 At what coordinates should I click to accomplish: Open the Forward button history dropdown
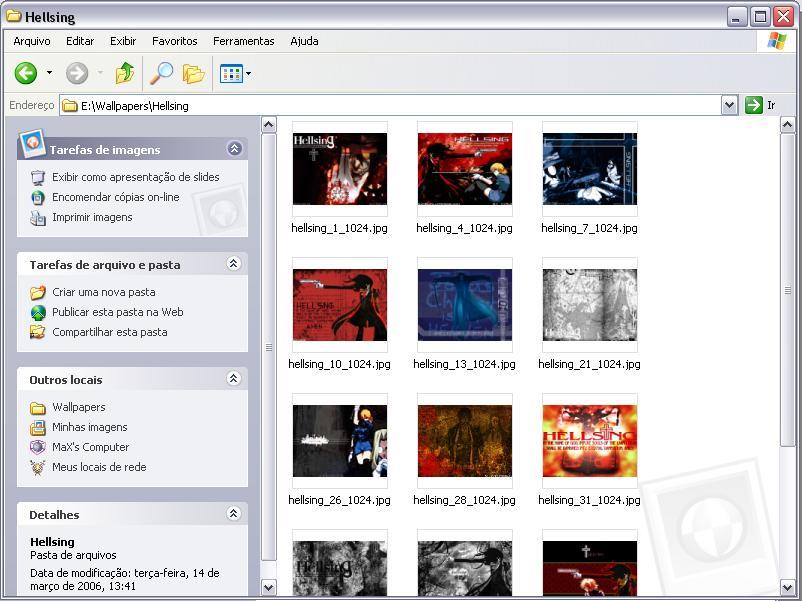100,73
